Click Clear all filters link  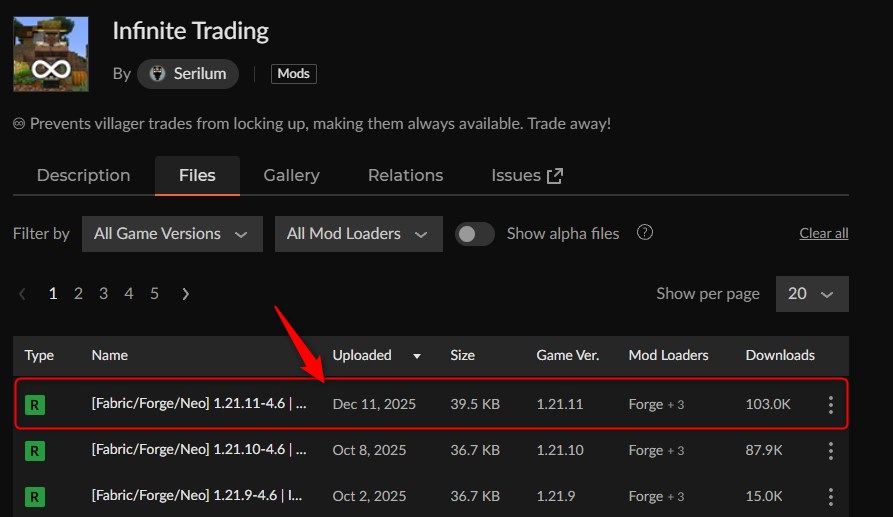click(823, 233)
